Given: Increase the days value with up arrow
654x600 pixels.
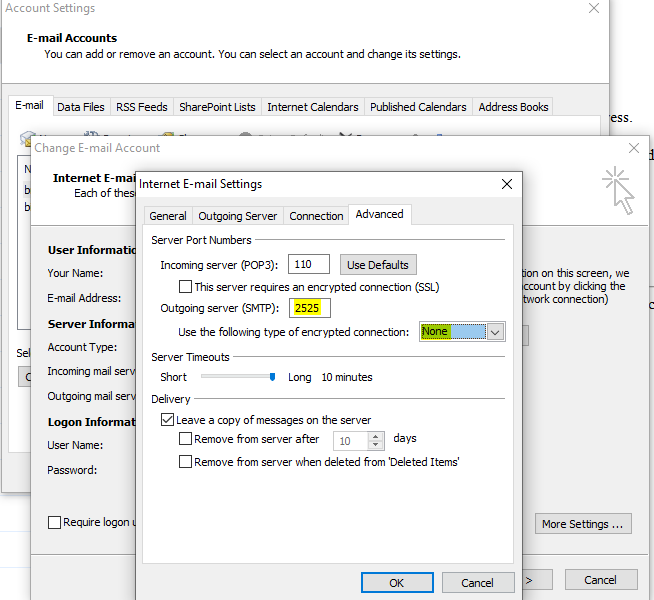Looking at the screenshot, I should 376,435.
